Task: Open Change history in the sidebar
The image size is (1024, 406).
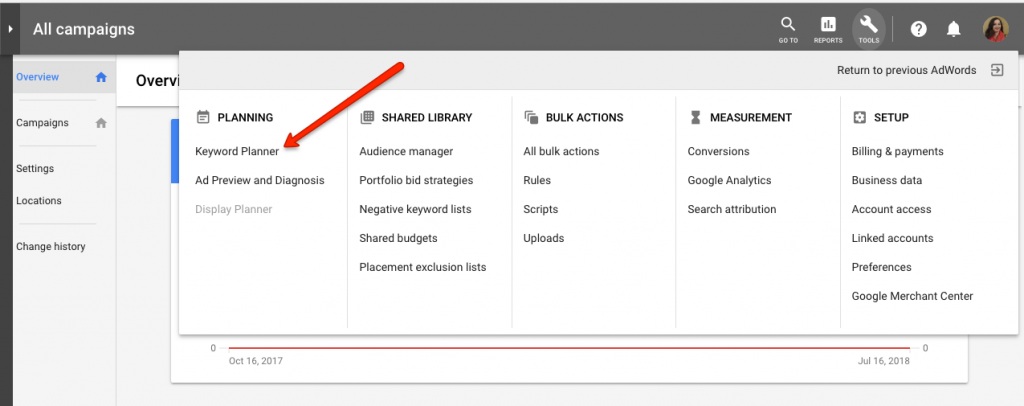Action: [x=51, y=247]
